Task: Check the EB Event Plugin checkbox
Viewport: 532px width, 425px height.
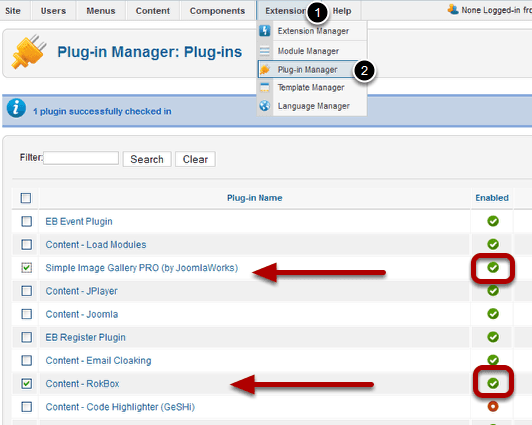Action: [26, 221]
